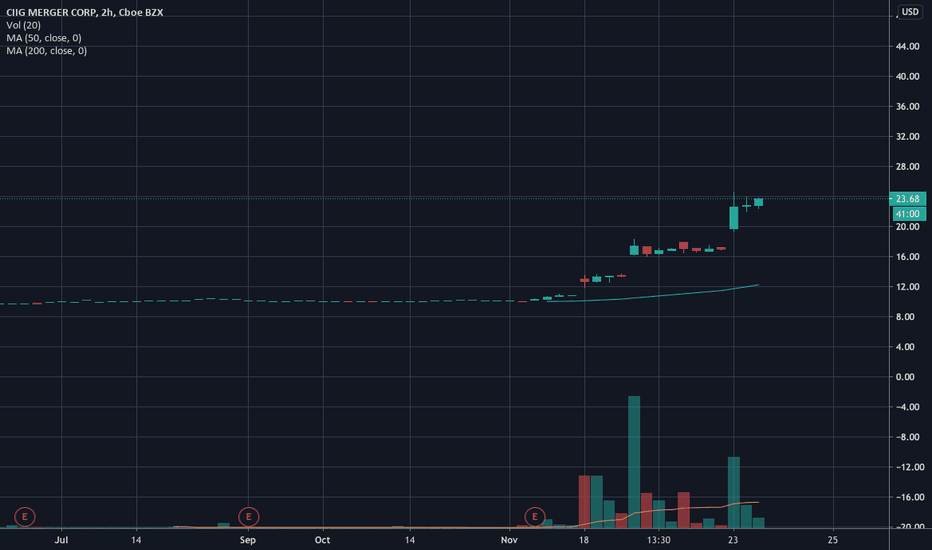Click the large green candle at 23
This screenshot has width=932, height=550.
(x=734, y=218)
